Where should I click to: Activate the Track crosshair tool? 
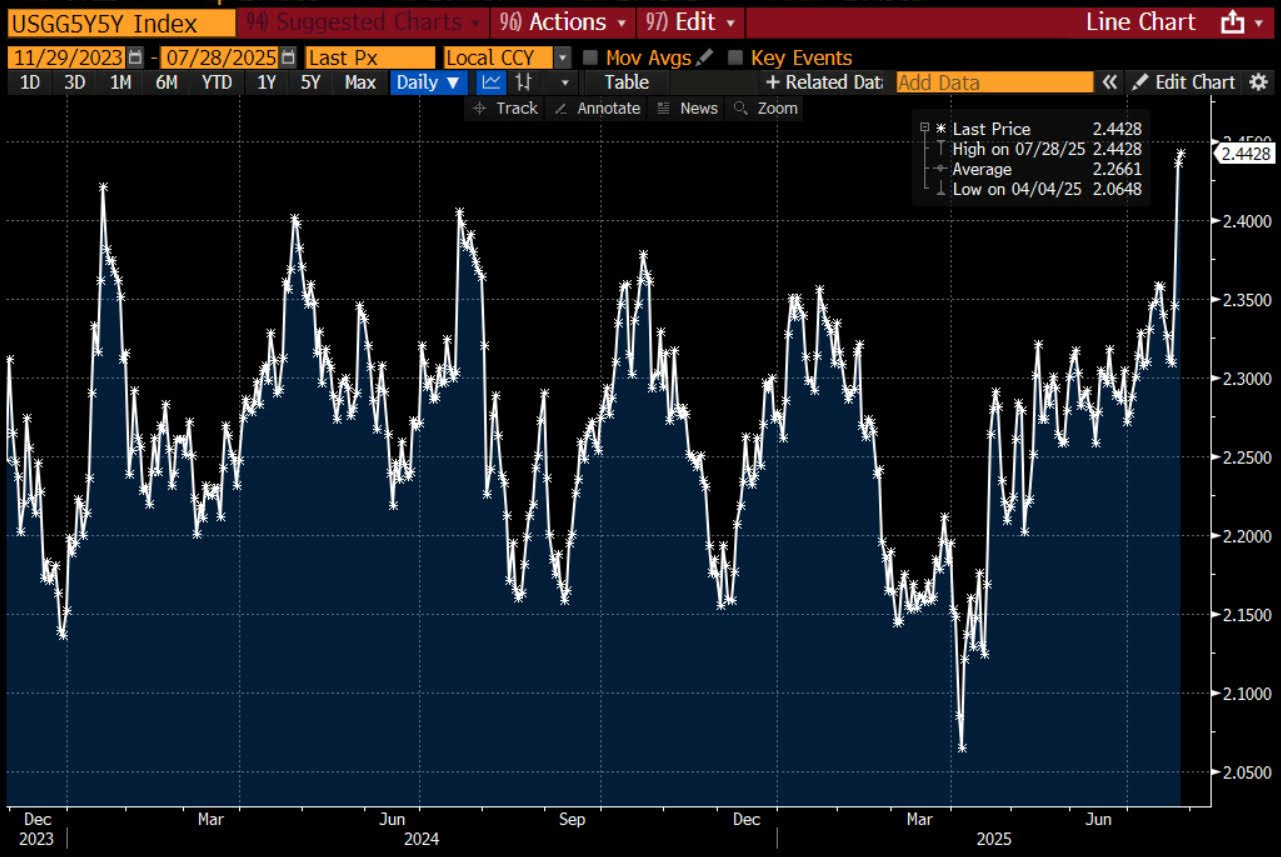506,108
